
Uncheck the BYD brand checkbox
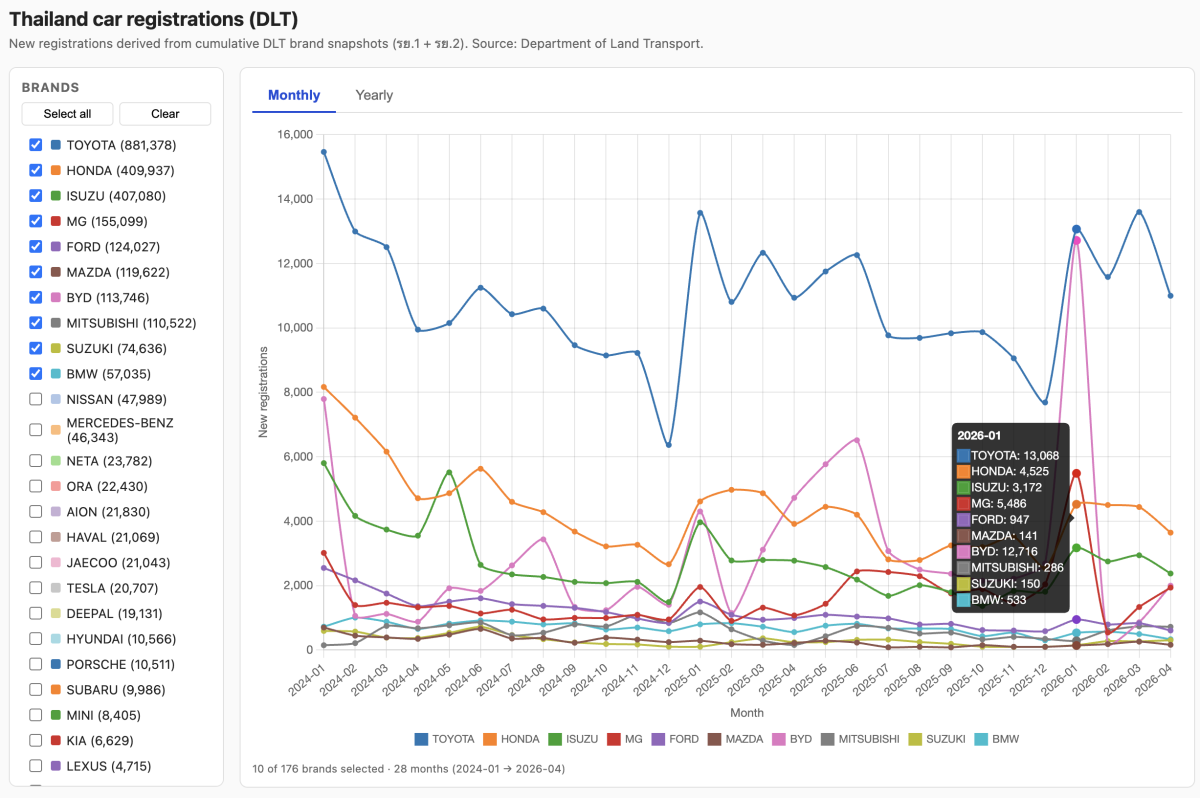(36, 298)
